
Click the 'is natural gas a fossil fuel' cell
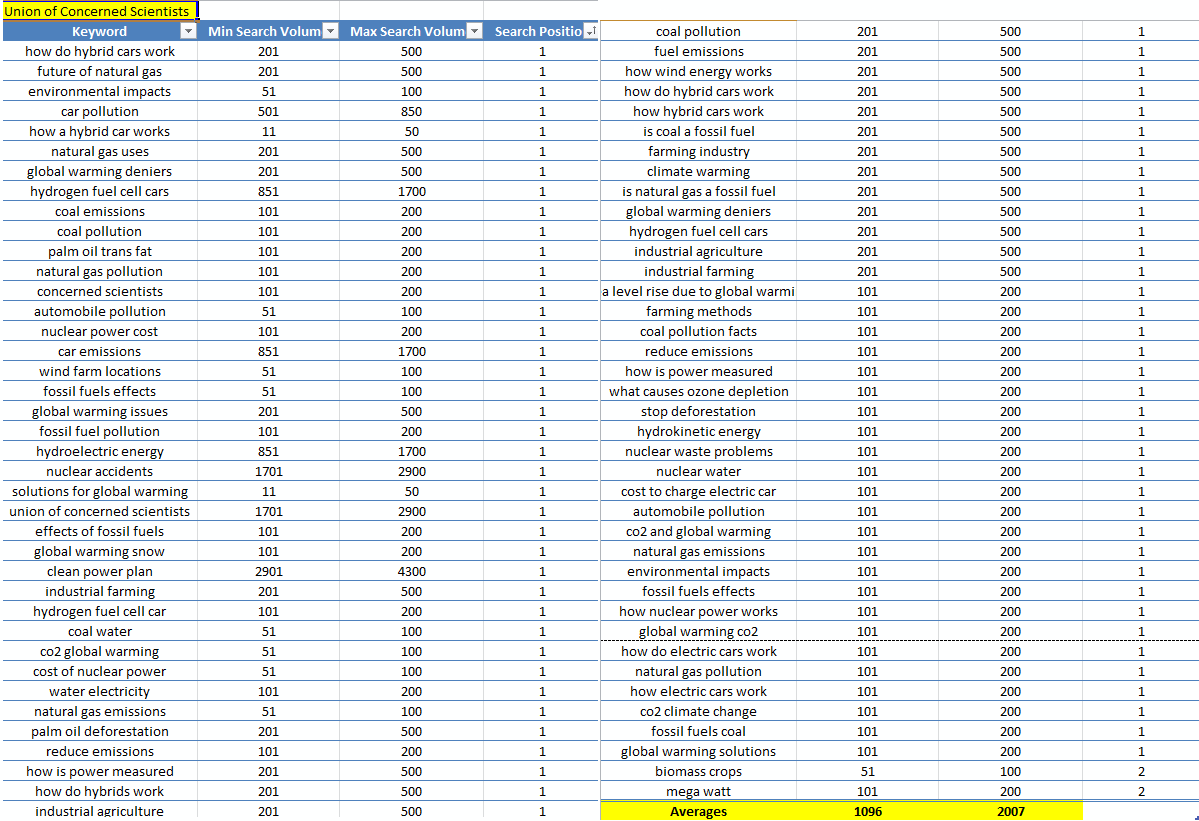coord(698,191)
